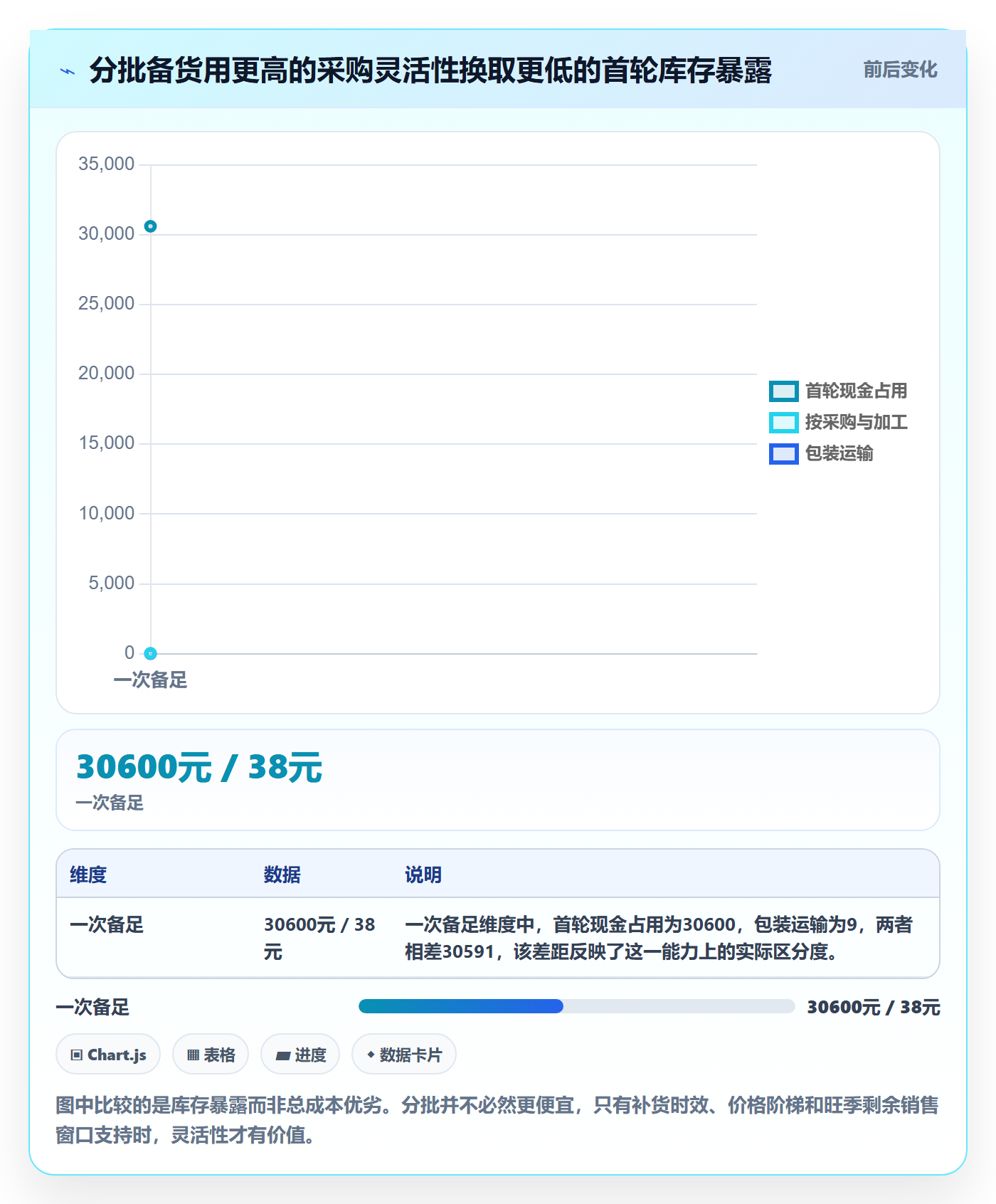
Task: Click the diamond icon in the 数据卡片 chip
Action: [x=371, y=1055]
